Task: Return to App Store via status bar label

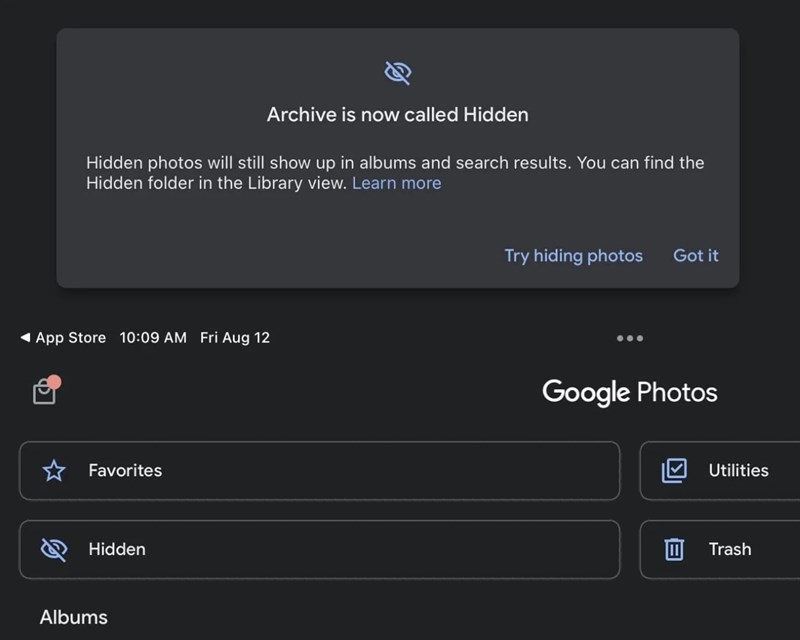Action: pyautogui.click(x=70, y=338)
